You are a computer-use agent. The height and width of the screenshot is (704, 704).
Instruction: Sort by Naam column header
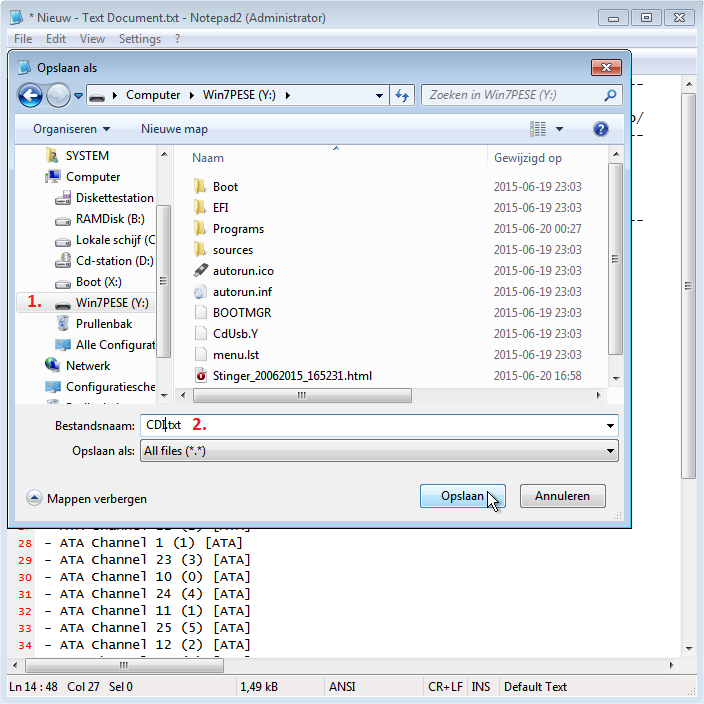tap(208, 158)
